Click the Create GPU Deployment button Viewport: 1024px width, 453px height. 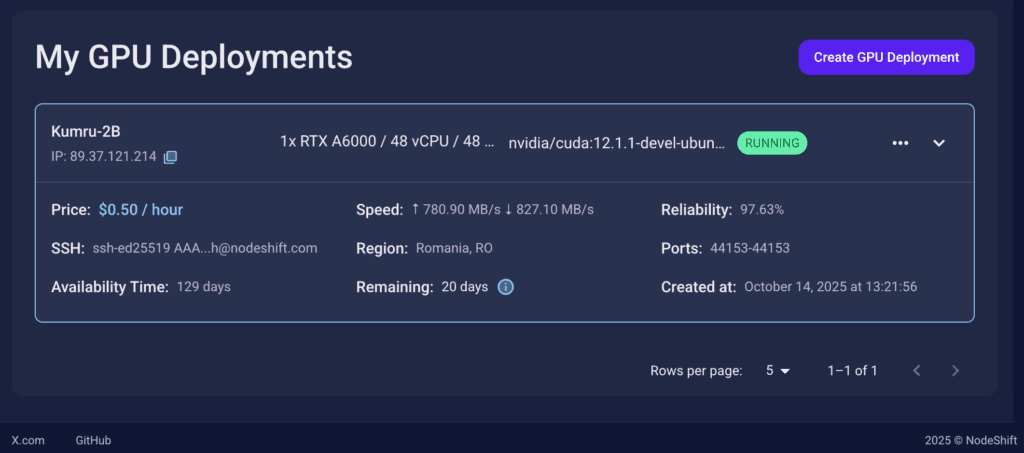click(886, 57)
